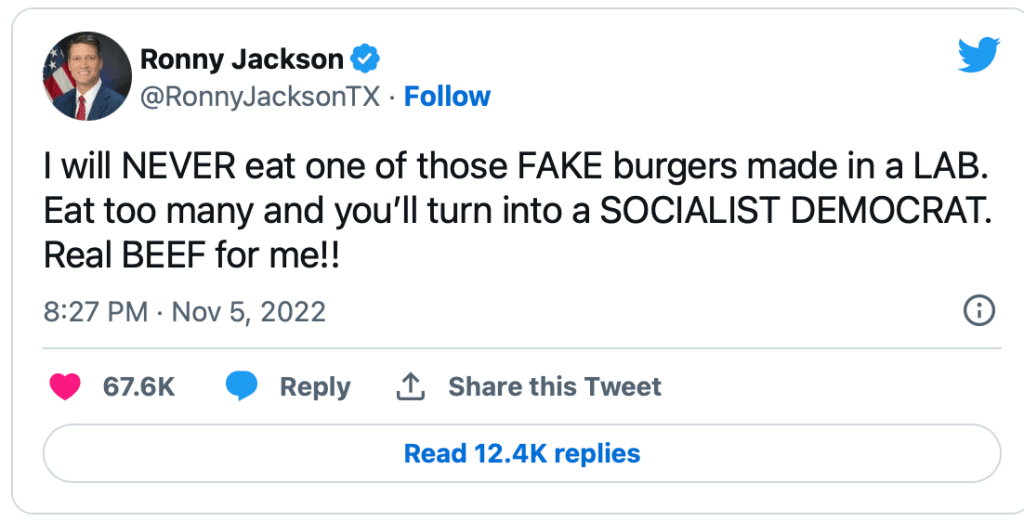Screen dimensions: 1024x522
Task: Click the 67.6K likes count
Action: click(139, 387)
